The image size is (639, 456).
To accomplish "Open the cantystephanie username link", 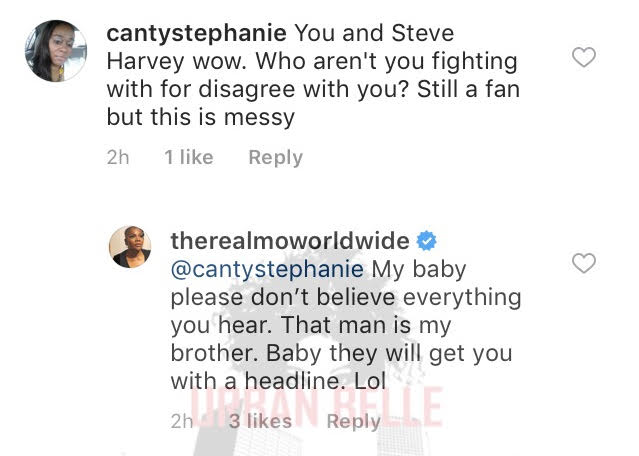I will coord(196,33).
